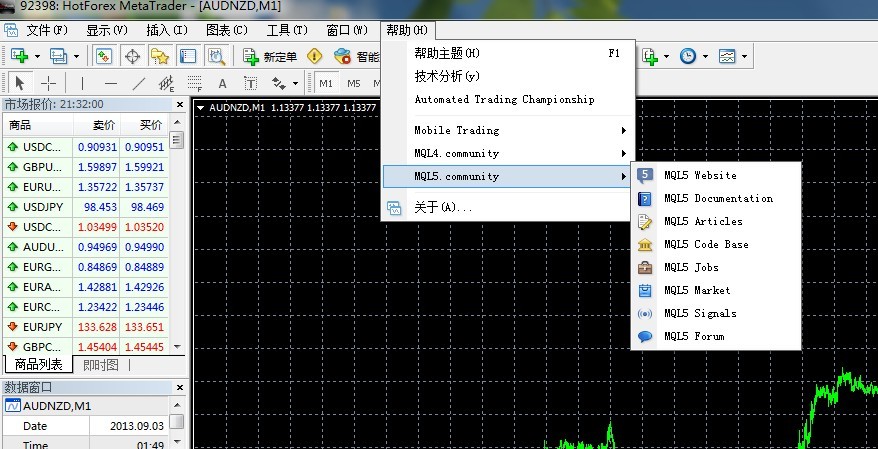This screenshot has height=449, width=878.
Task: Close the 数据窗口 data window panel
Action: tap(180, 387)
